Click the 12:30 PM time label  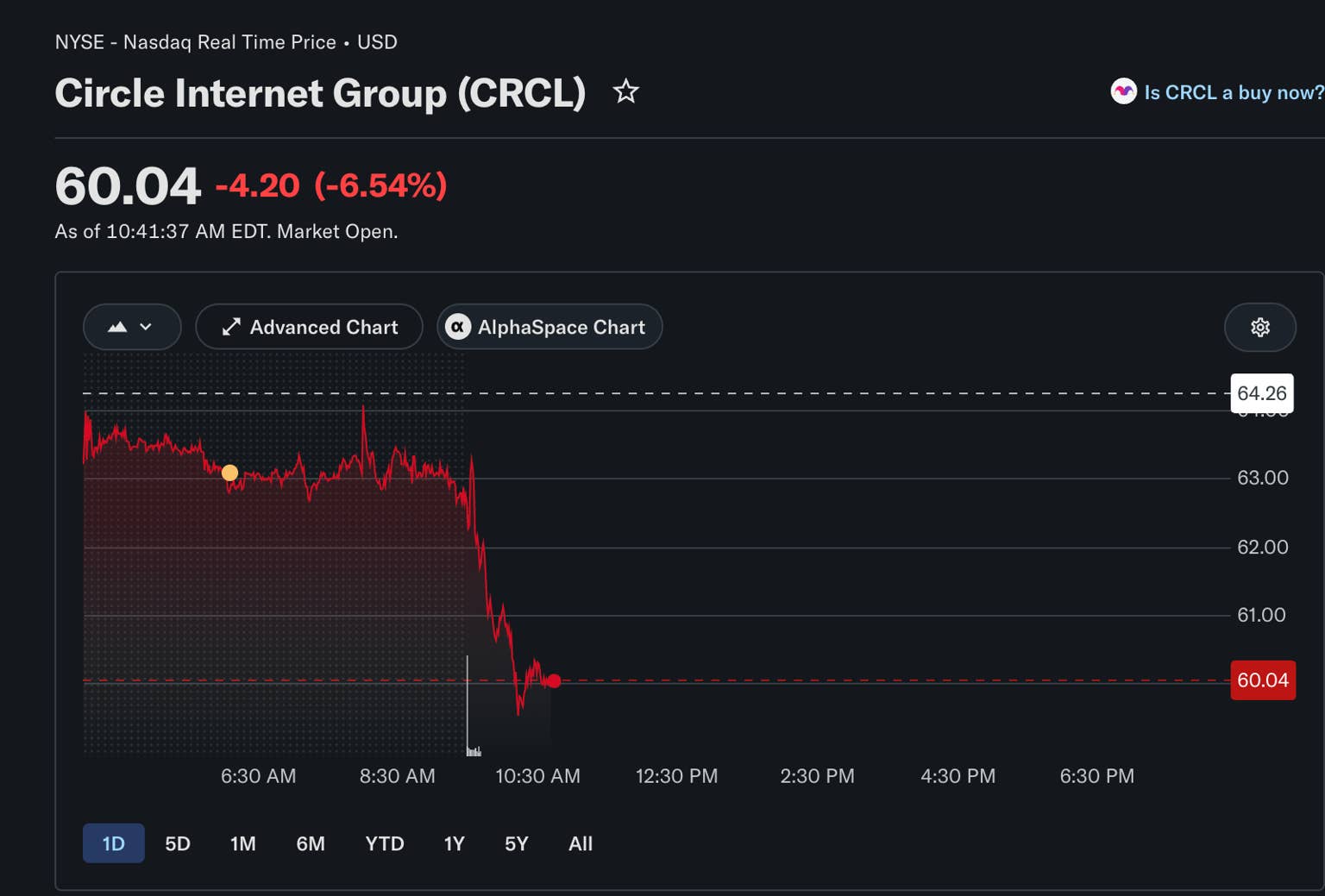pos(676,776)
